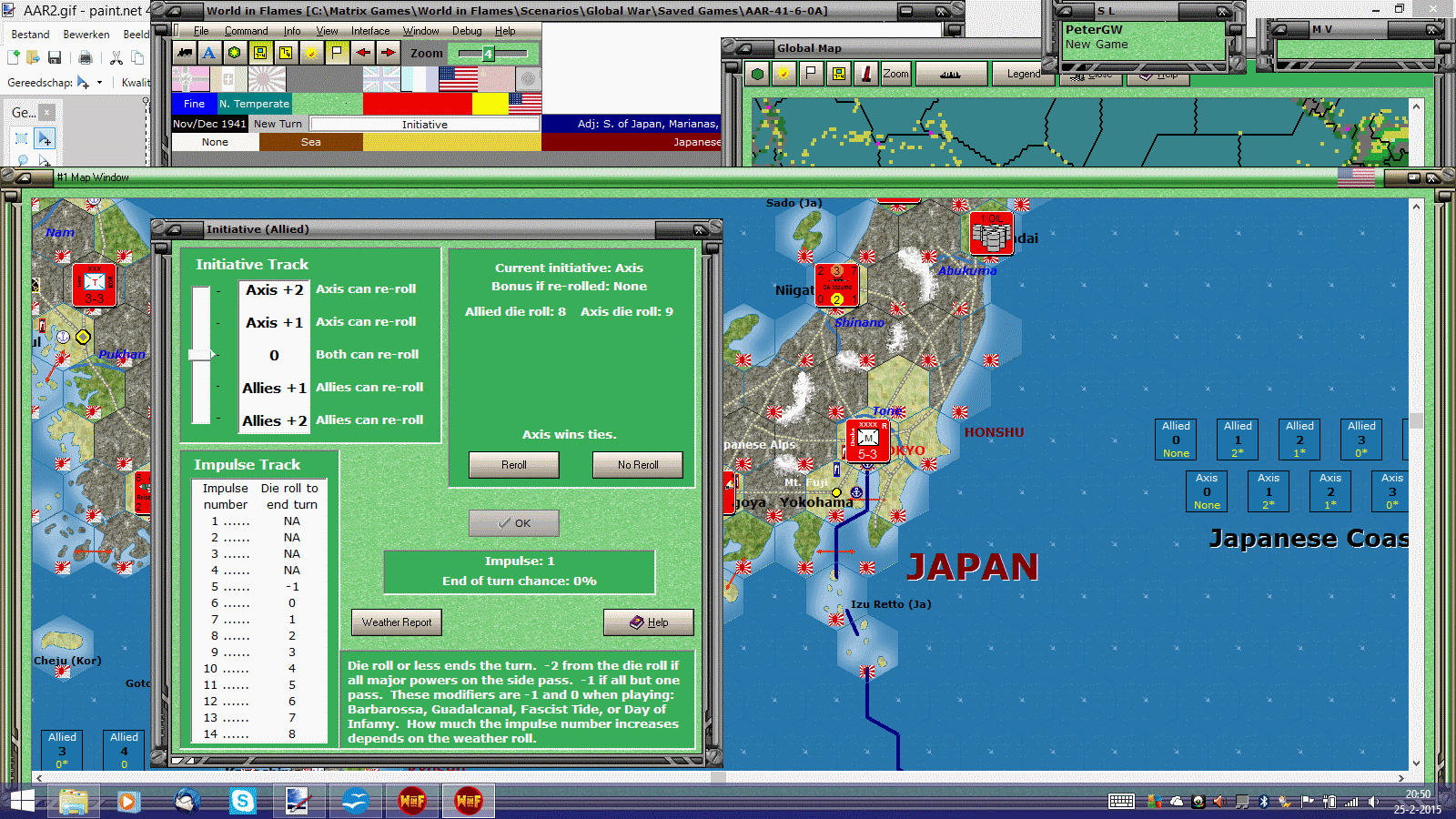The width and height of the screenshot is (1456, 819).
Task: Click the yellow unit counter toolbar icon
Action: pos(260,53)
